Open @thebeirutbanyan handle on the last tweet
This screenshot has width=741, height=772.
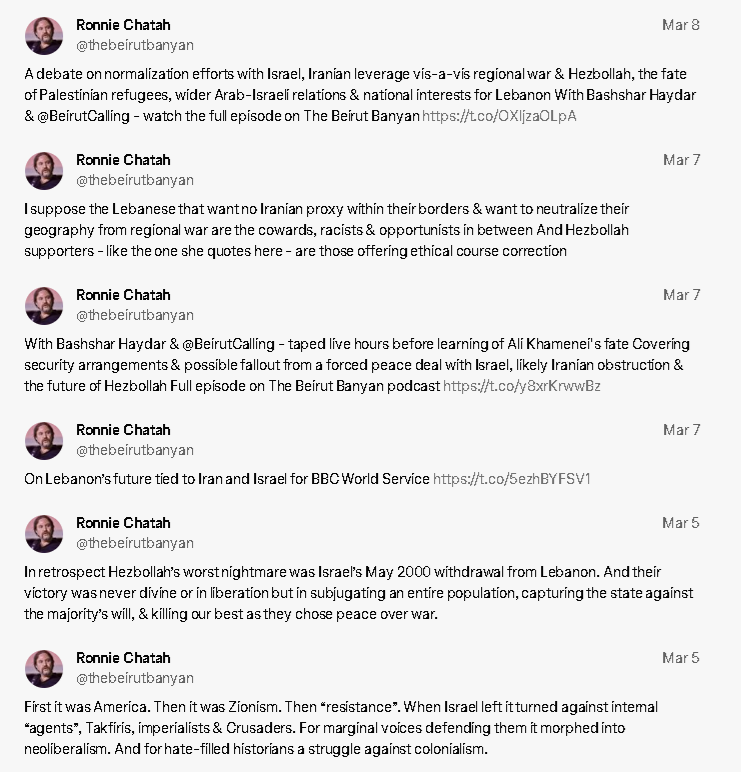(134, 678)
